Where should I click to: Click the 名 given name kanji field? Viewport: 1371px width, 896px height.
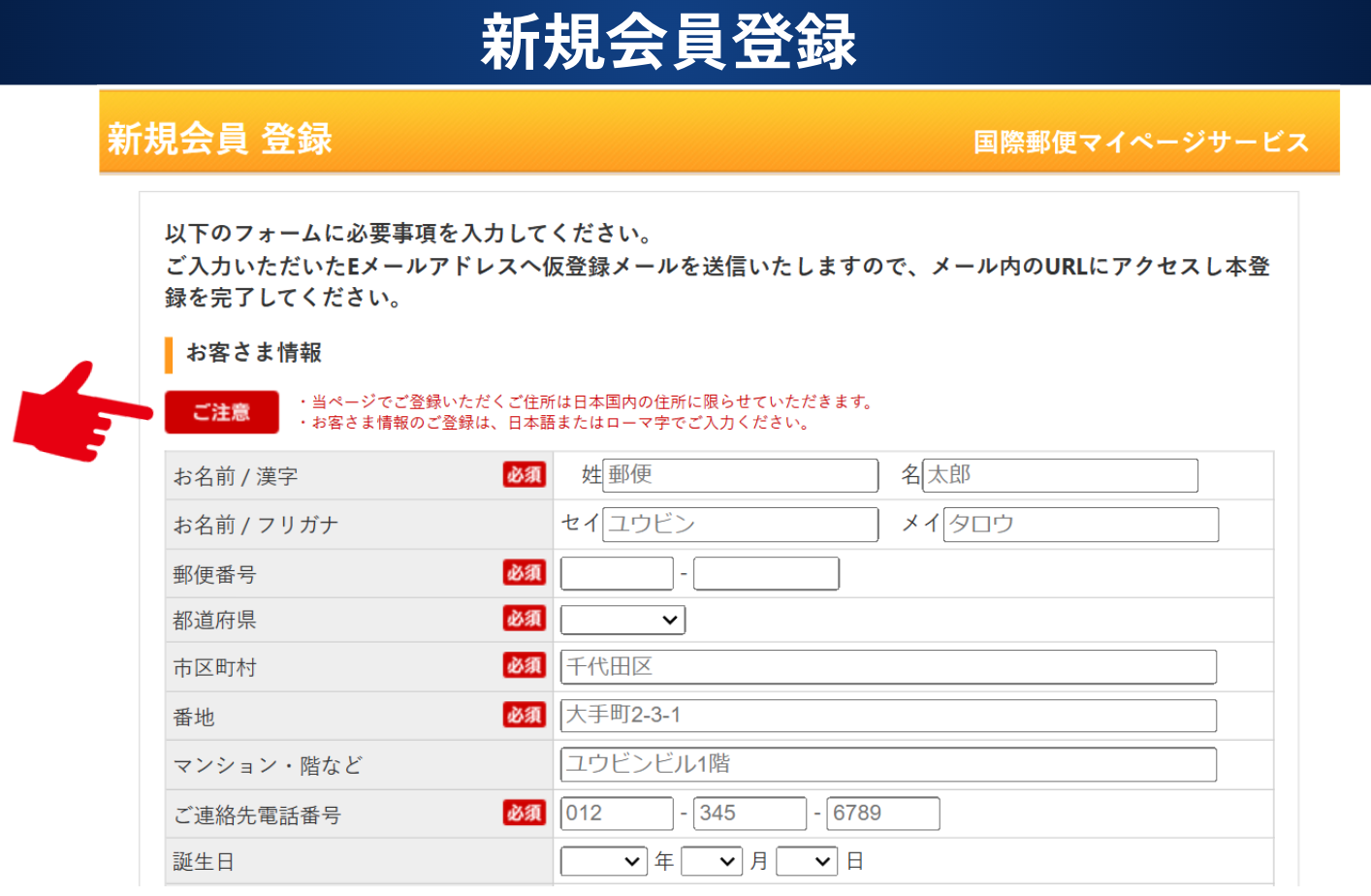pos(1060,475)
